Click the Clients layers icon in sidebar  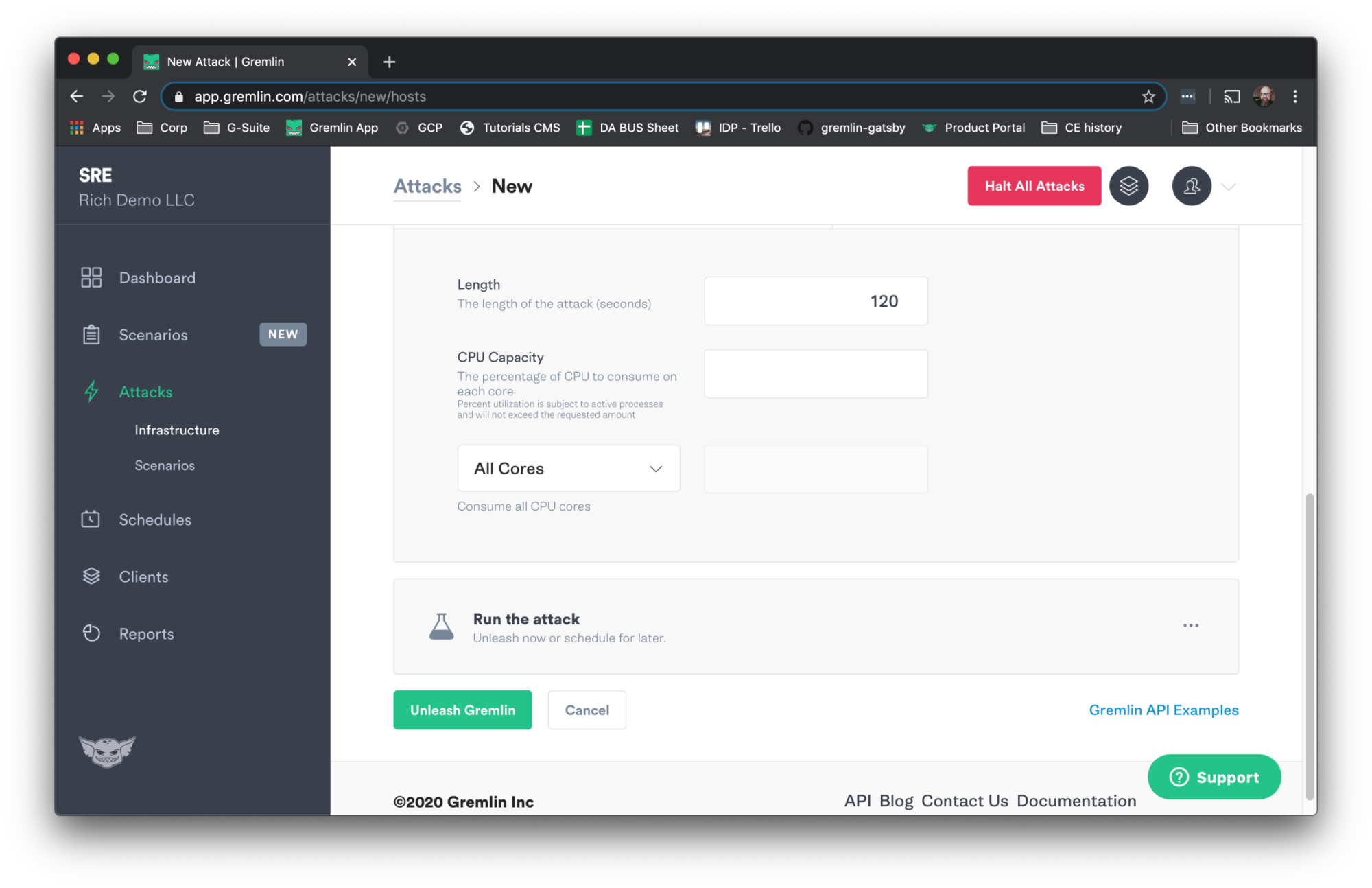91,576
